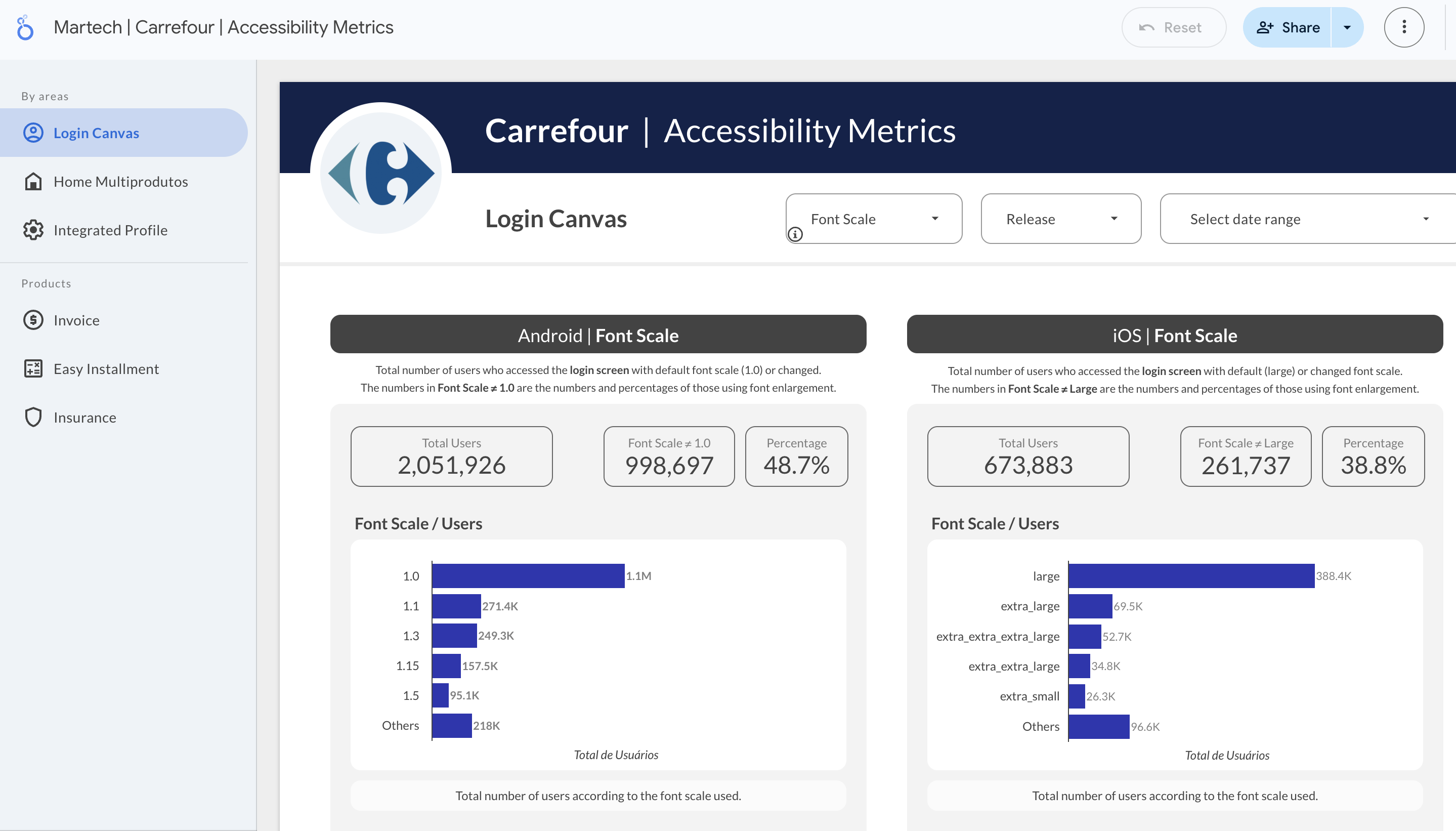This screenshot has height=831, width=1456.
Task: Click the Looker Studio logo icon
Action: tap(24, 27)
